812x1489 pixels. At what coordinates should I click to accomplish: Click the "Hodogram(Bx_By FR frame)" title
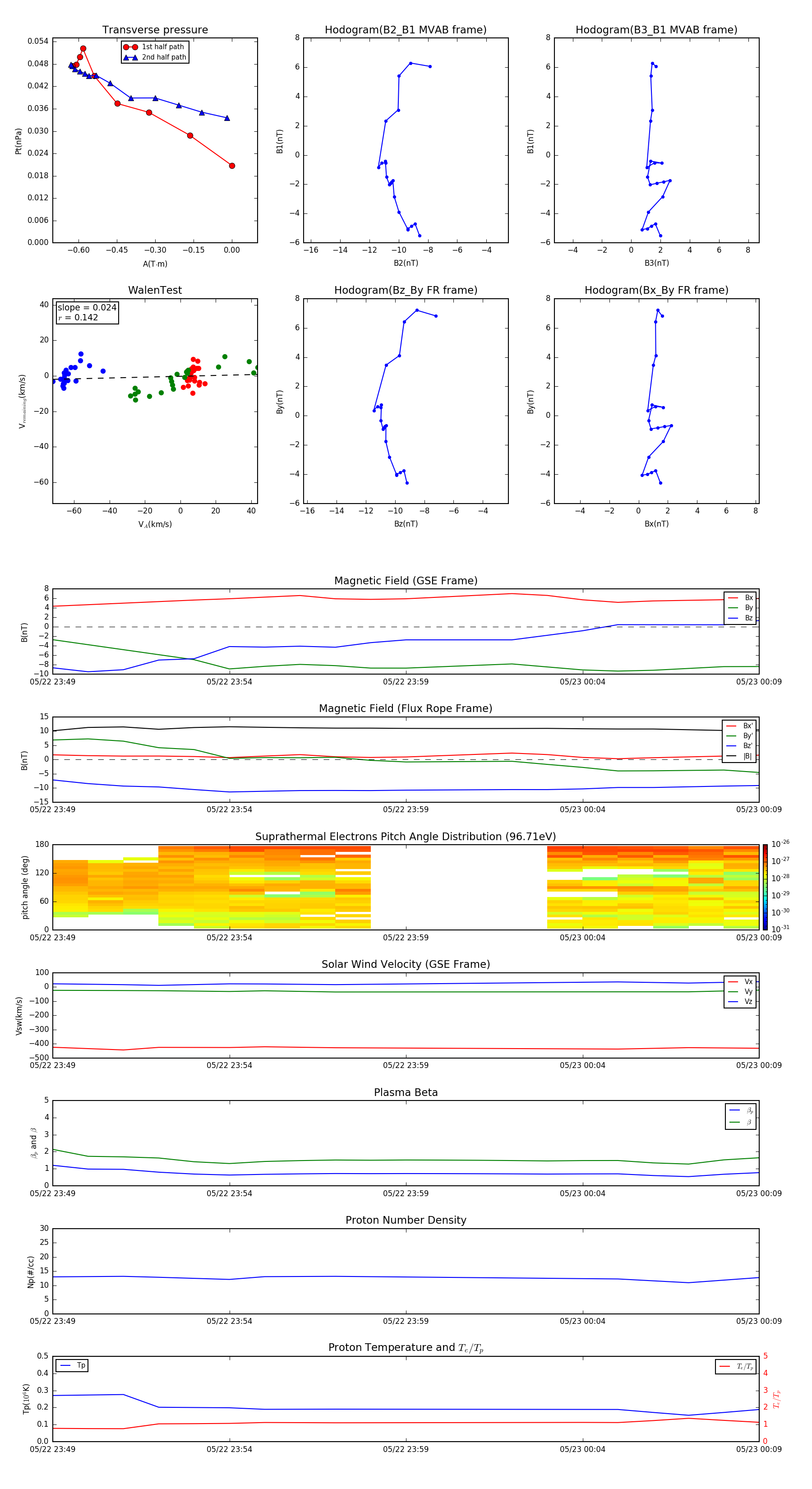(656, 290)
